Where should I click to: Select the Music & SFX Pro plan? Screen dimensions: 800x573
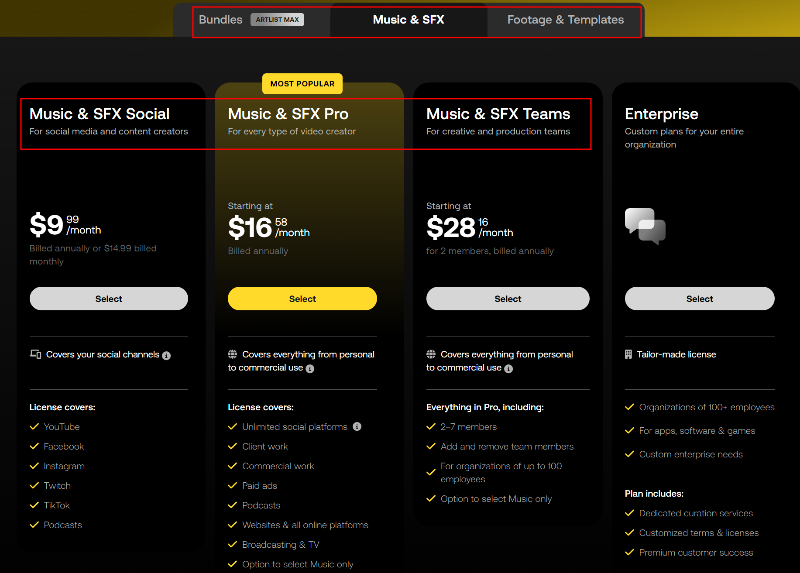click(x=302, y=298)
